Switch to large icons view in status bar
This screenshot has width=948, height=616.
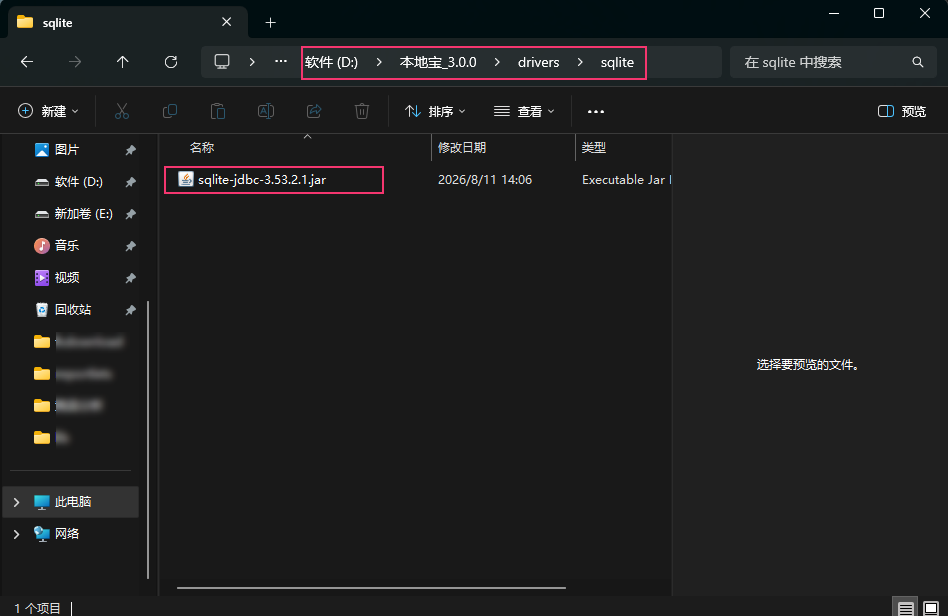931,608
